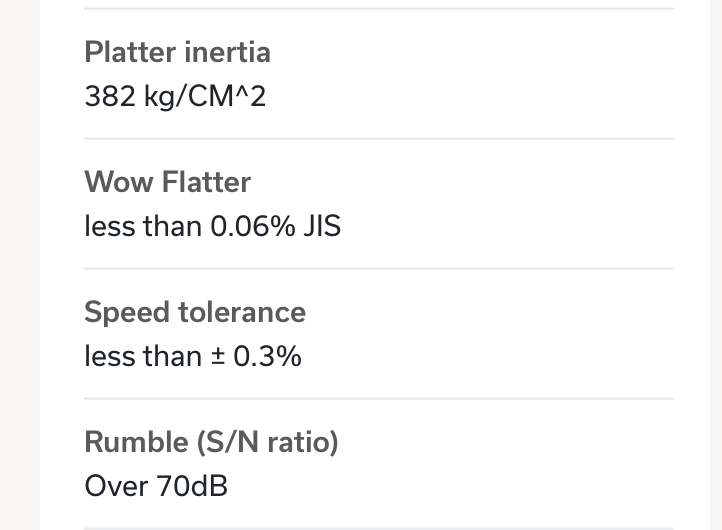
Task: Click the word "inertia" in the heading
Action: point(227,52)
